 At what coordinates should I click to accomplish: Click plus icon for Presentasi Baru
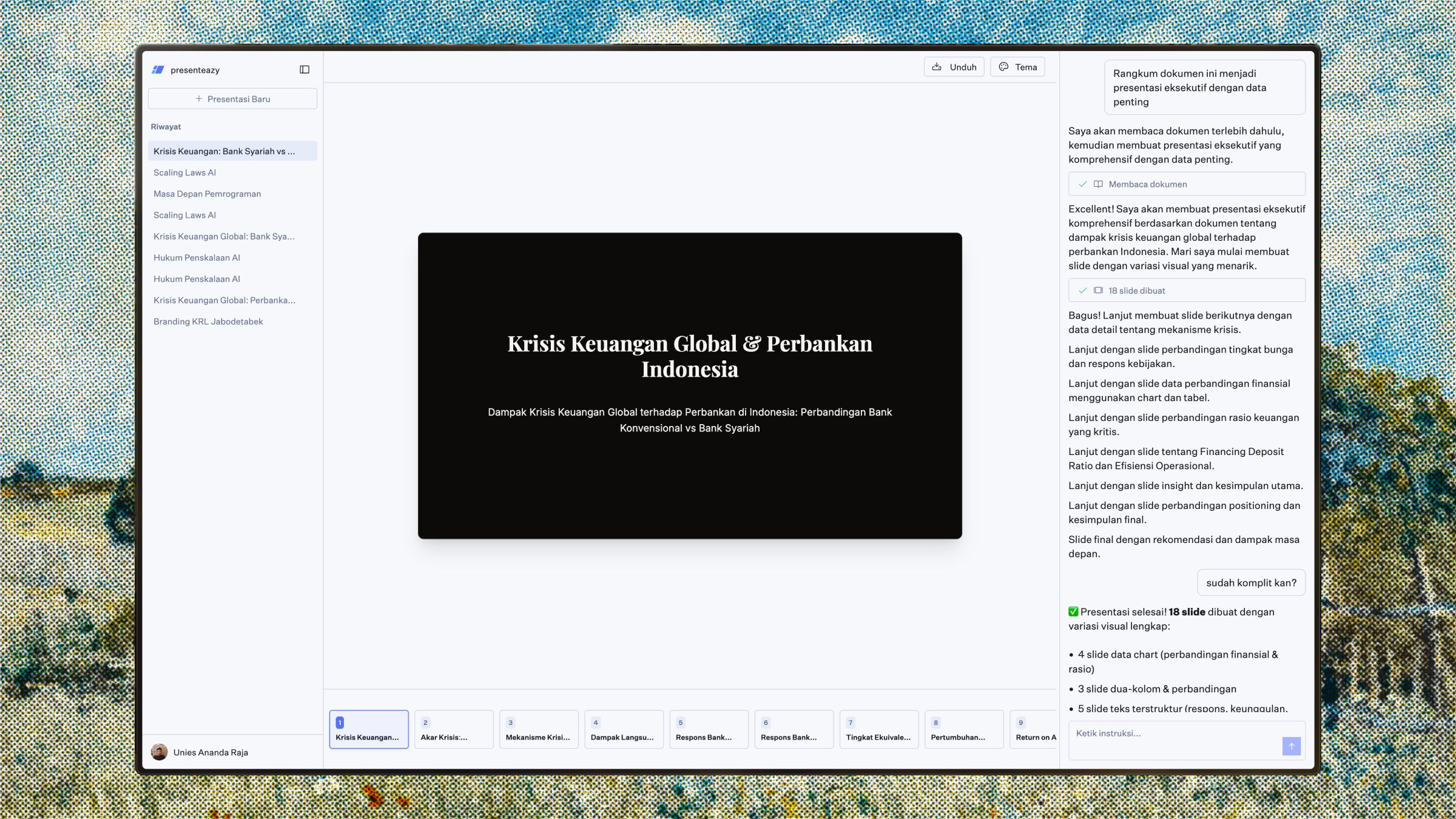198,99
